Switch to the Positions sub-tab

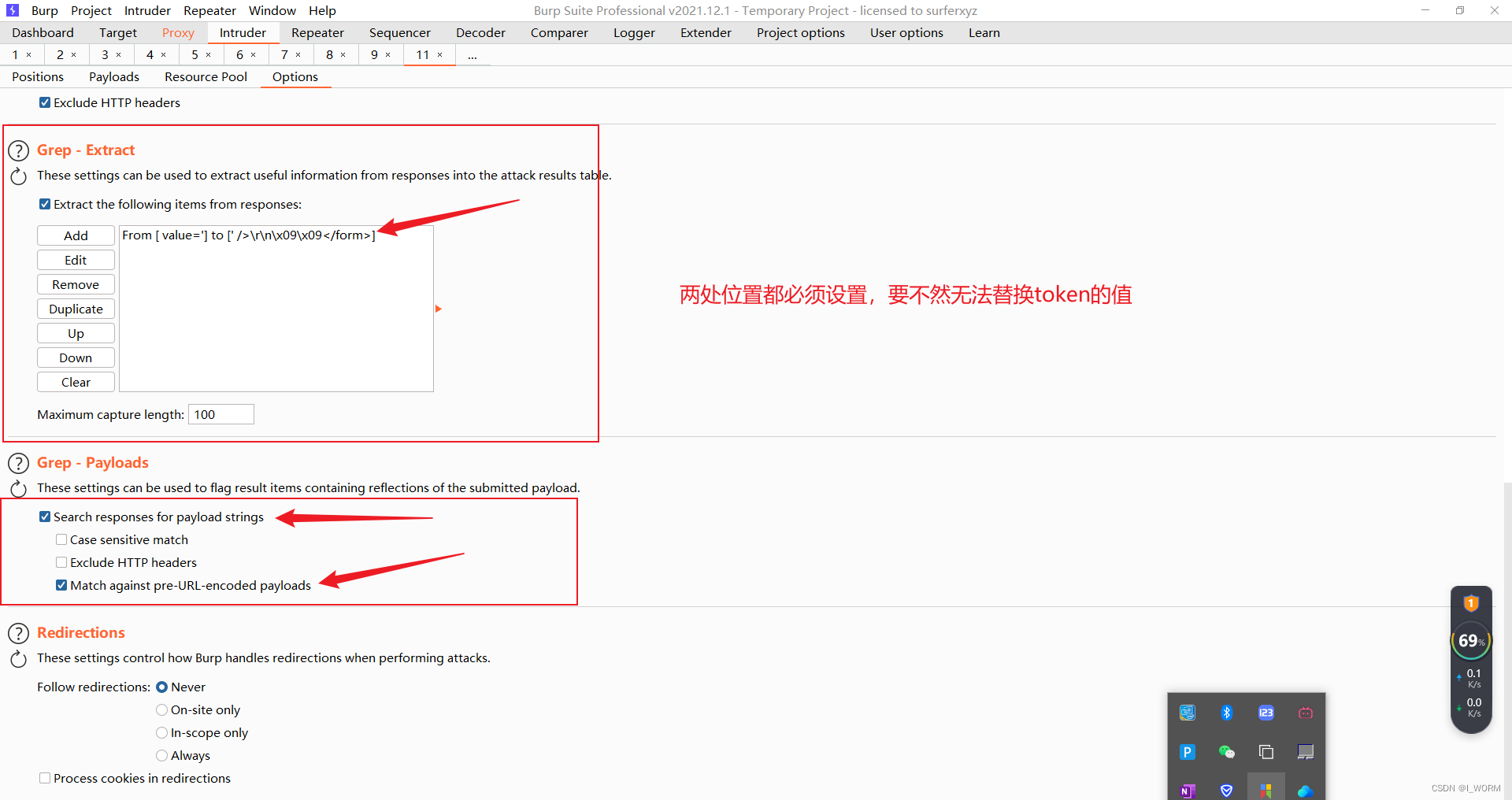[38, 76]
